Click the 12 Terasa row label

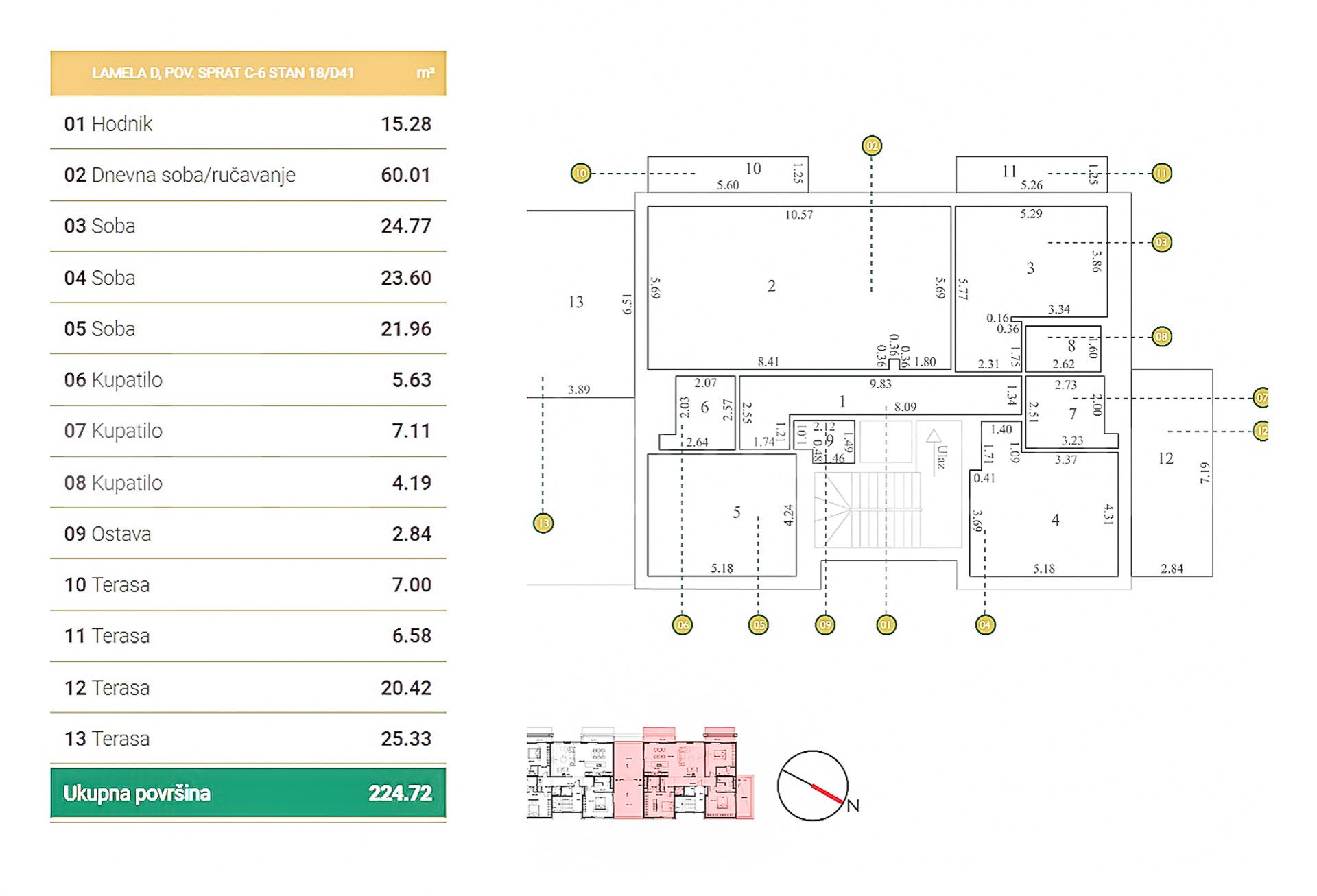point(107,687)
